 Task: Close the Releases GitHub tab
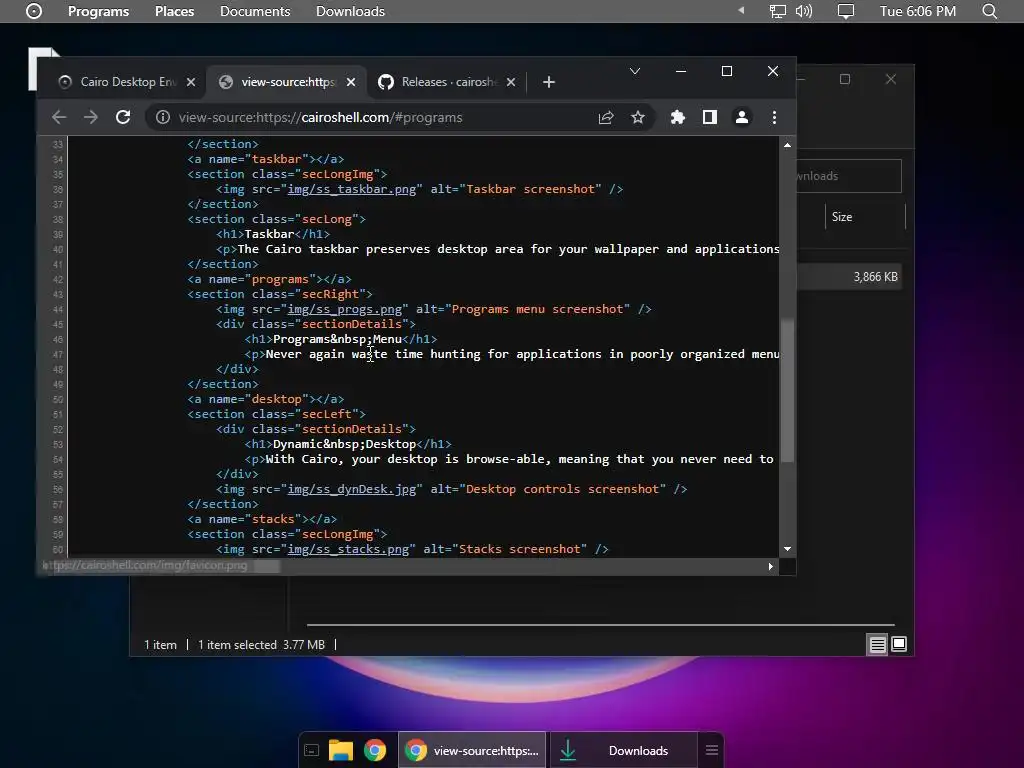tap(511, 82)
